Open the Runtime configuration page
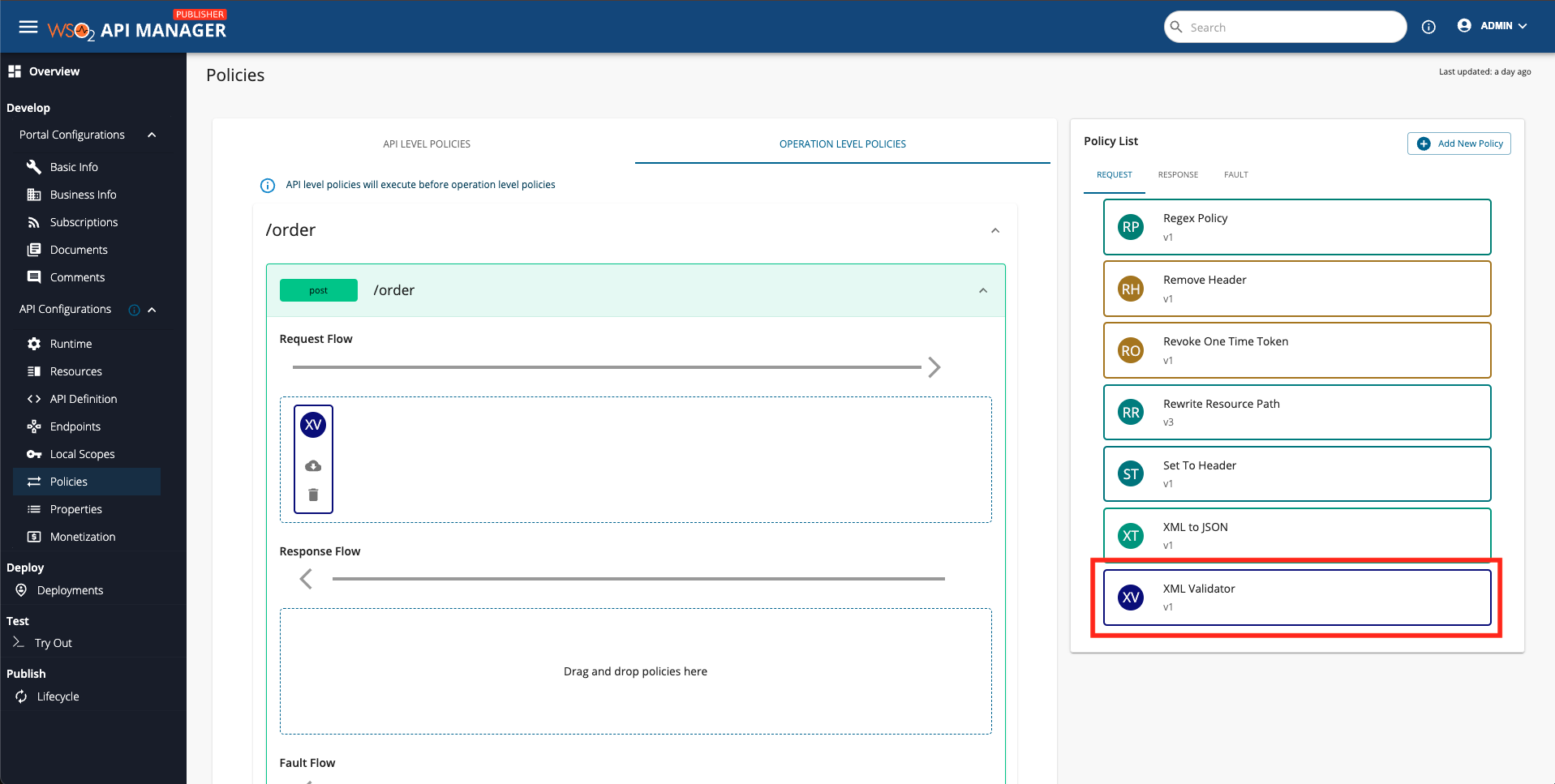Screen dimensions: 1555x784 [71, 344]
